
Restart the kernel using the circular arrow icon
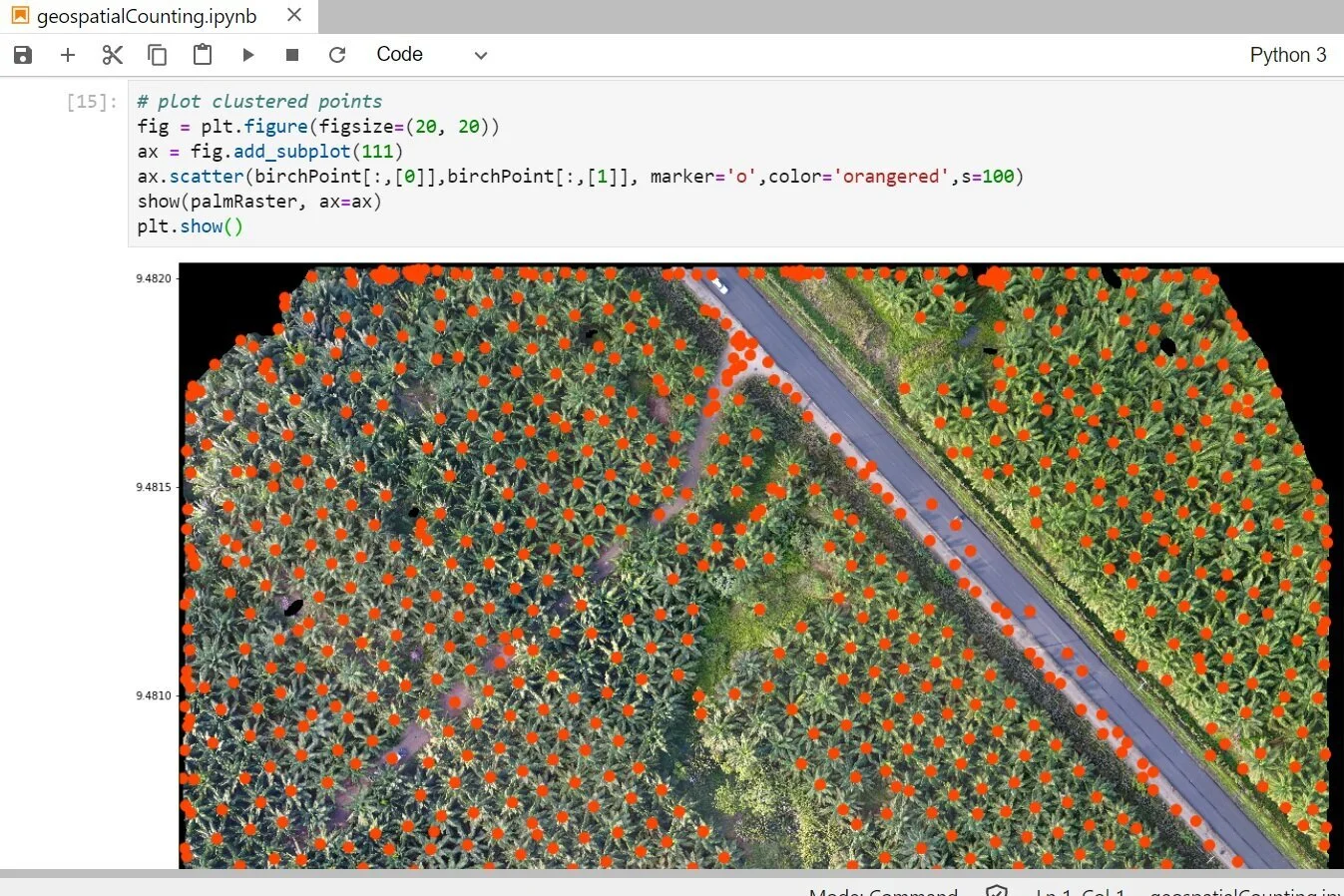tap(337, 55)
